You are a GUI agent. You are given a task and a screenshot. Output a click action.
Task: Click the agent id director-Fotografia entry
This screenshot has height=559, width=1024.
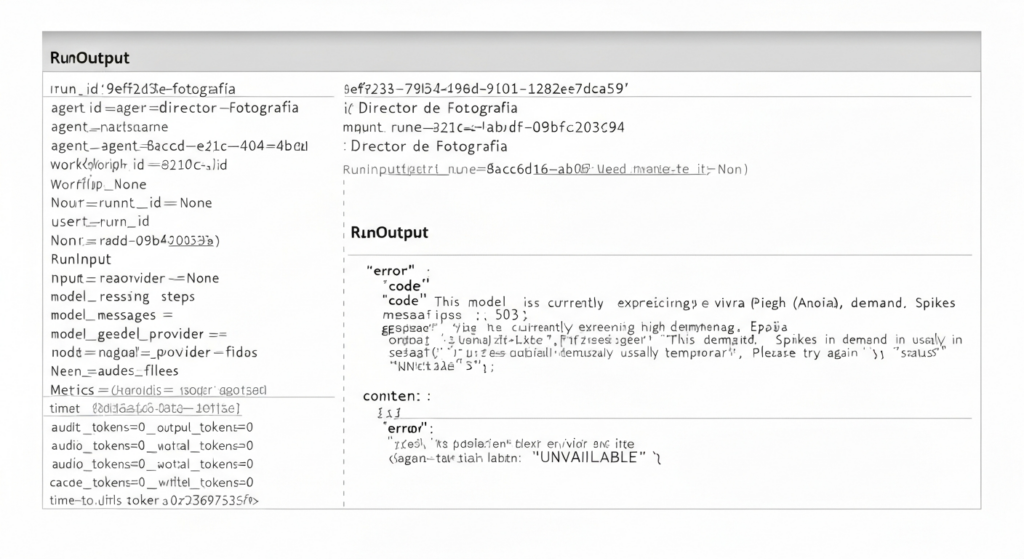[x=174, y=108]
